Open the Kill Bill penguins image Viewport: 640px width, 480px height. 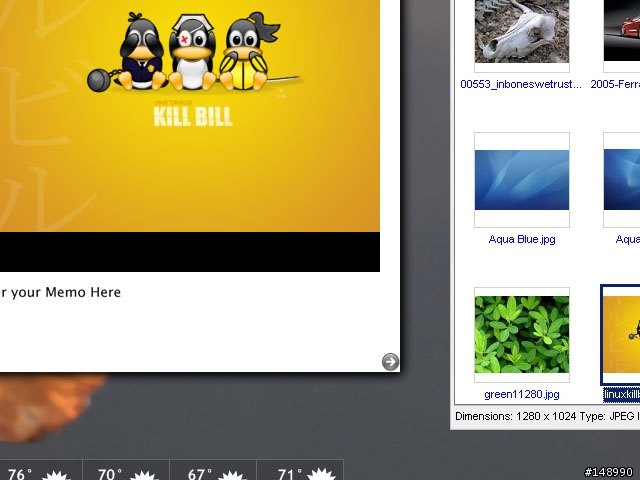(190, 116)
